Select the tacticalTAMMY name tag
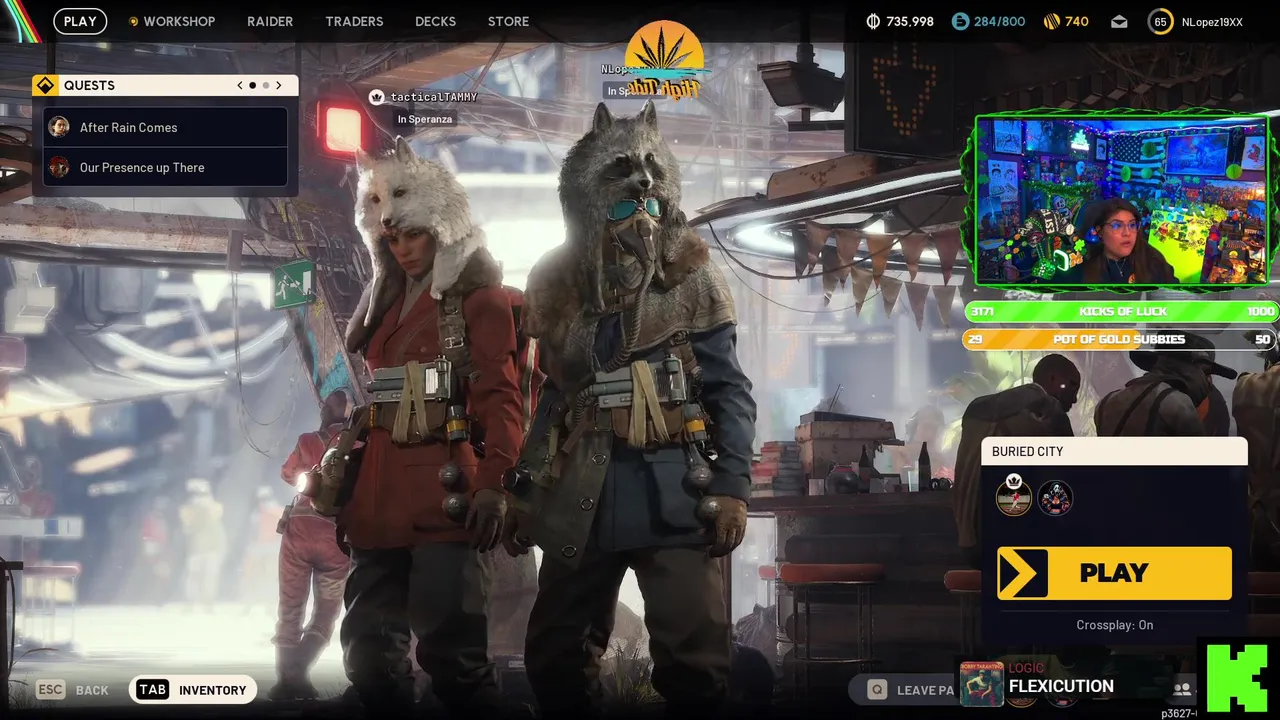The height and width of the screenshot is (720, 1280). click(x=434, y=97)
